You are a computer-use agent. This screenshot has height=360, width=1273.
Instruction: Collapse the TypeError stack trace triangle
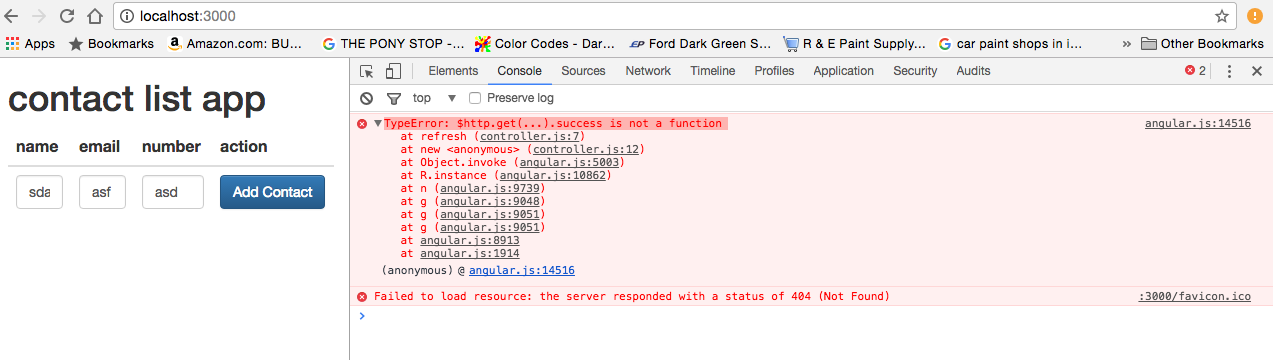378,124
